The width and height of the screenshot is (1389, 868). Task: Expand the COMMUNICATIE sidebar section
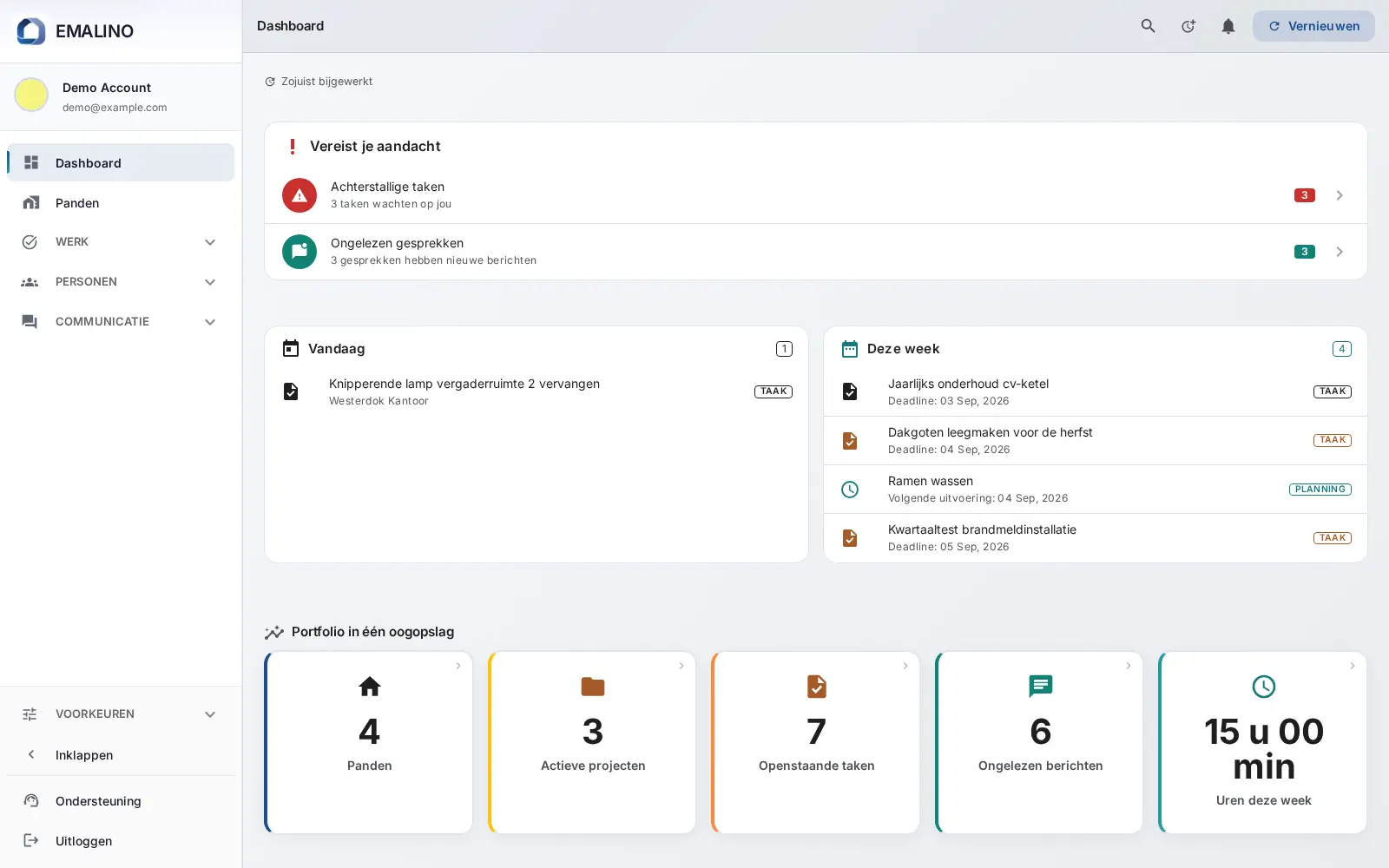(121, 322)
